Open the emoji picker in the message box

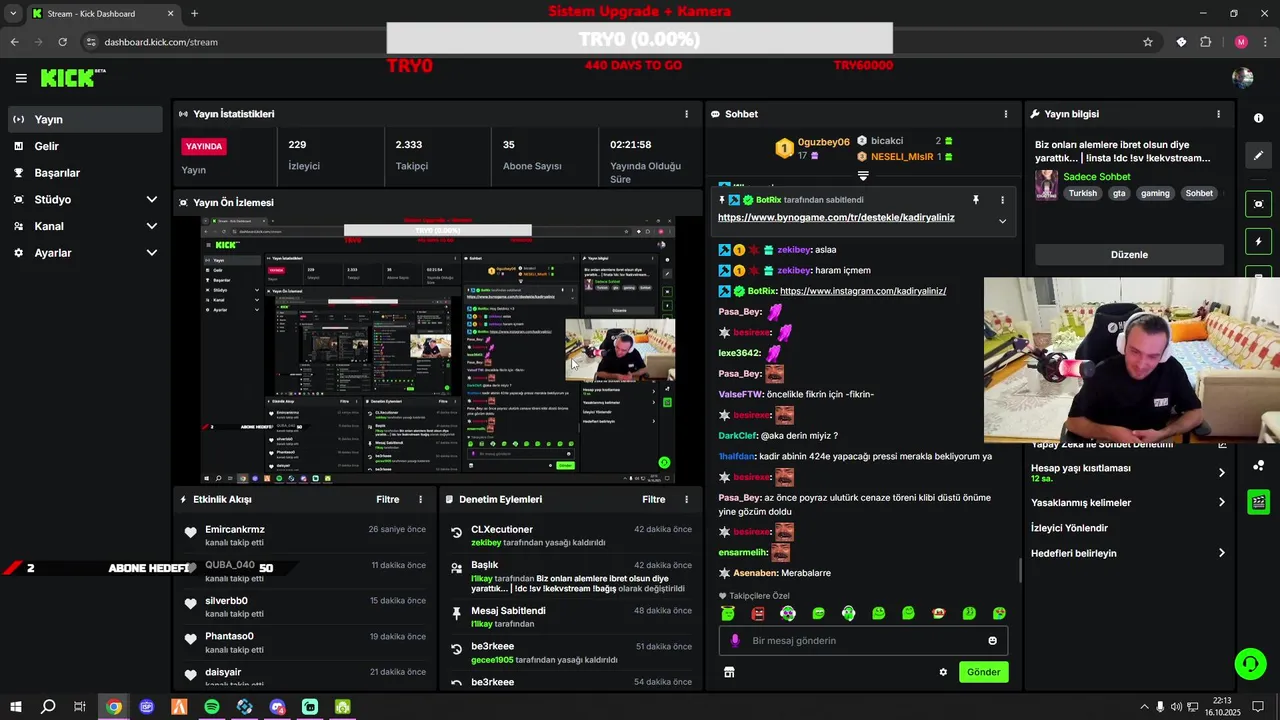click(x=992, y=641)
